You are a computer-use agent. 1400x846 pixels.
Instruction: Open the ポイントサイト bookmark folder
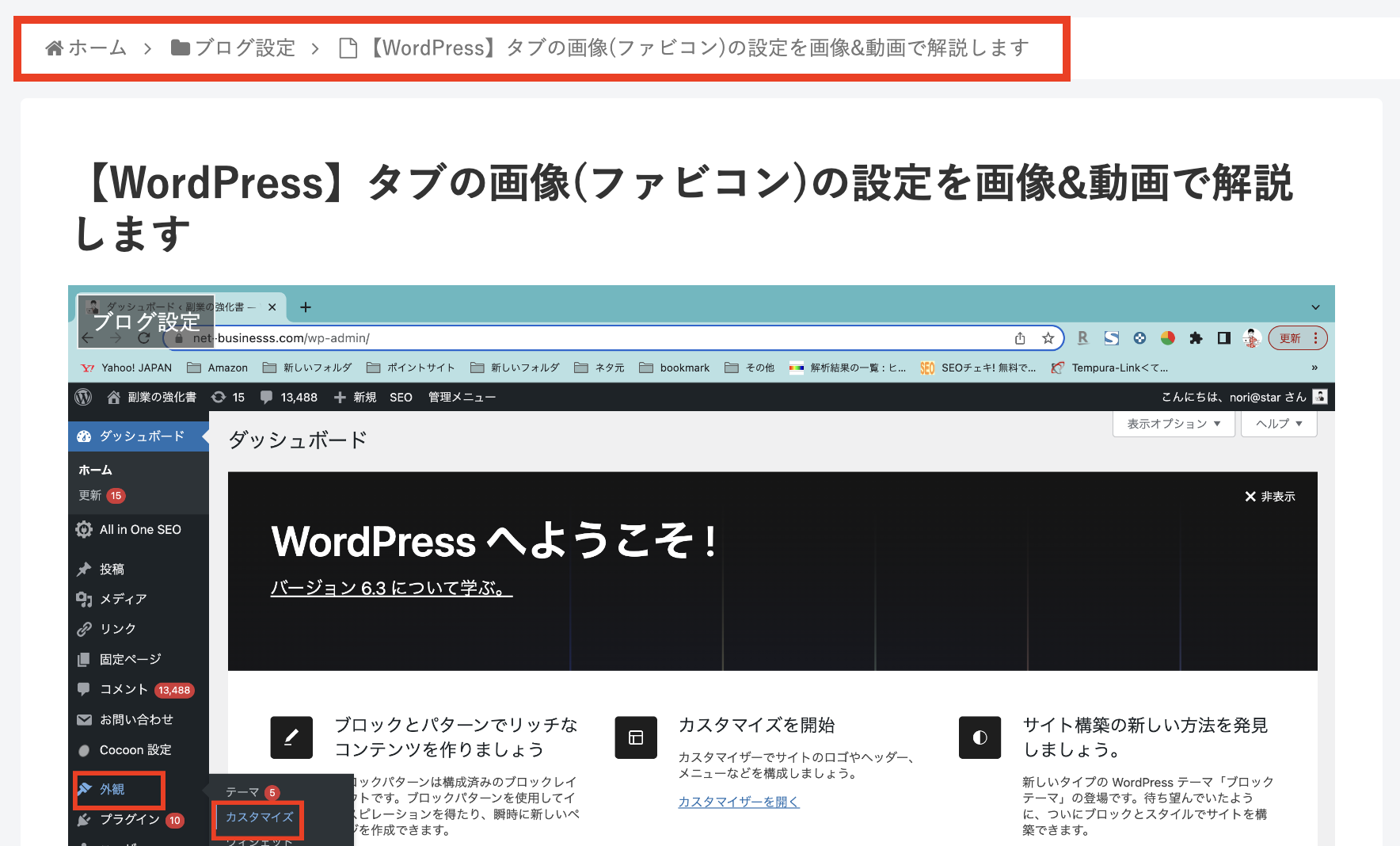point(411,368)
